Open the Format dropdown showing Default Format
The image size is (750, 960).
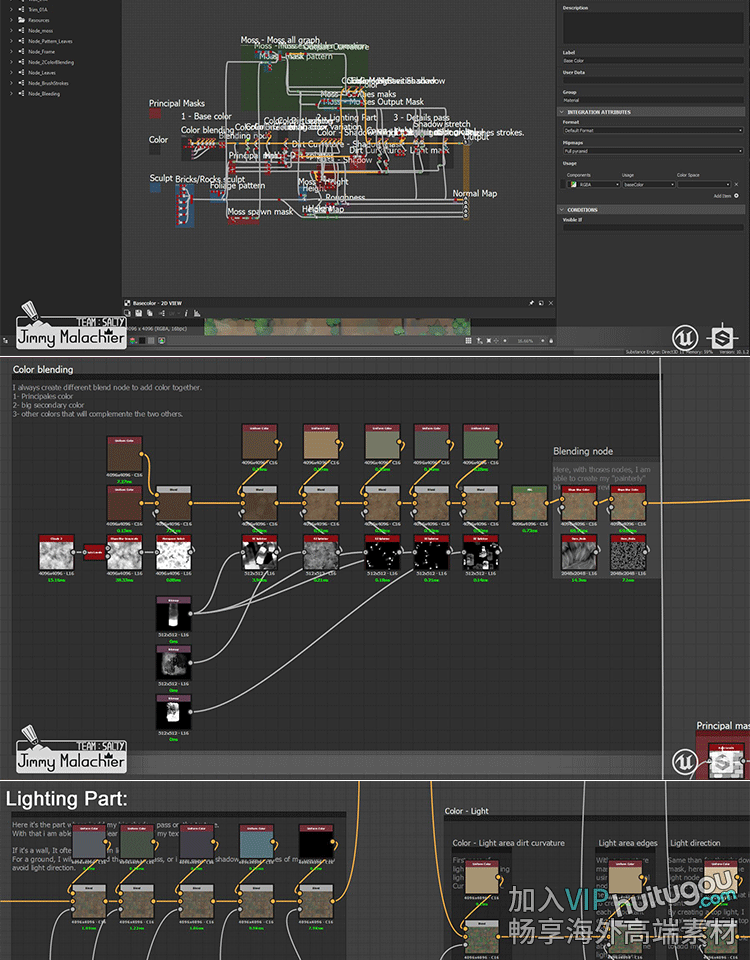652,130
